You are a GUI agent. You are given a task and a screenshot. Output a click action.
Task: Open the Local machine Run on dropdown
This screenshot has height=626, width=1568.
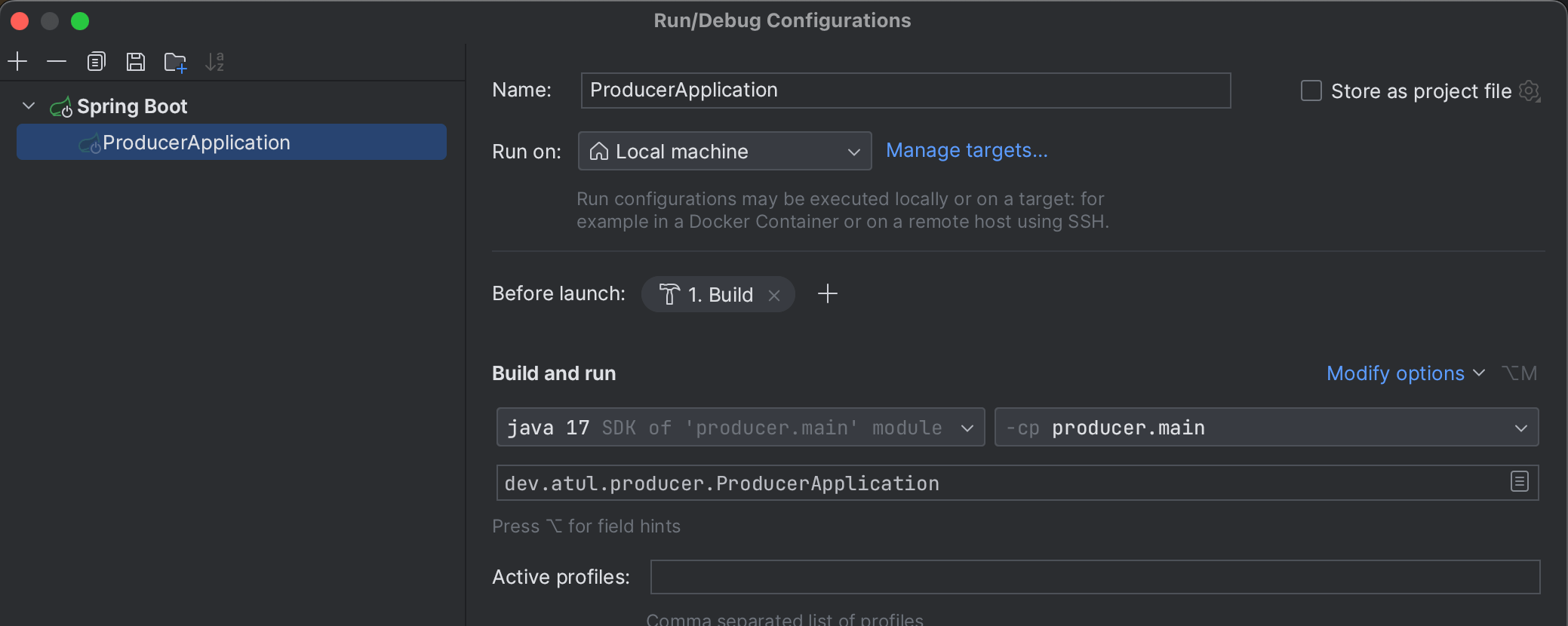[724, 151]
